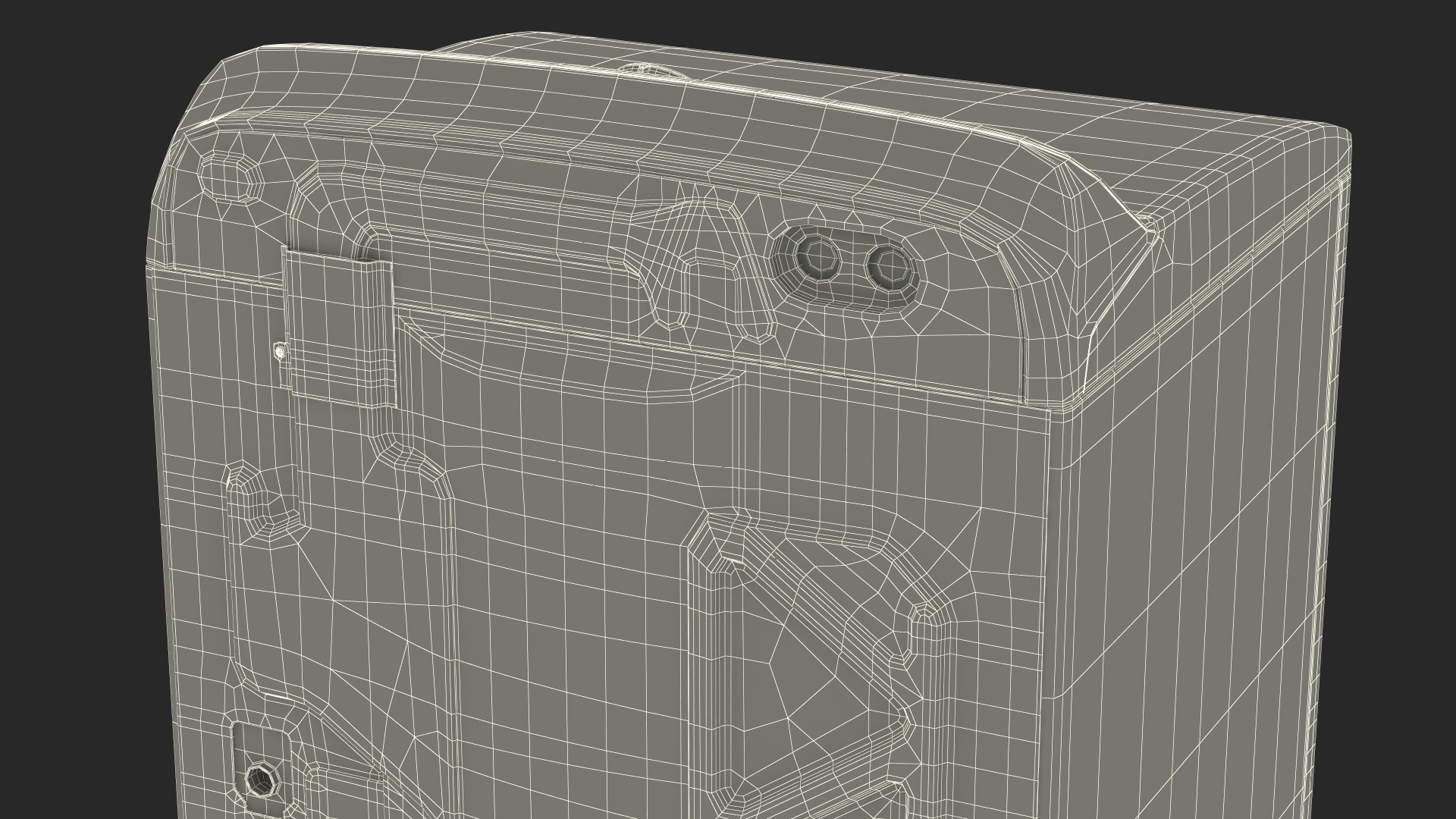The height and width of the screenshot is (819, 1456).
Task: Click the rectangular bracket plate on left
Action: click(338, 328)
